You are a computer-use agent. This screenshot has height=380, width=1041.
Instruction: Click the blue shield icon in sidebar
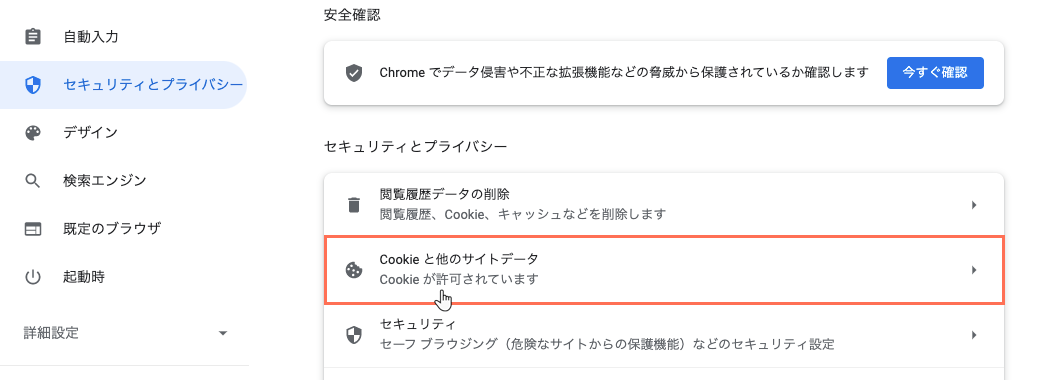[33, 85]
